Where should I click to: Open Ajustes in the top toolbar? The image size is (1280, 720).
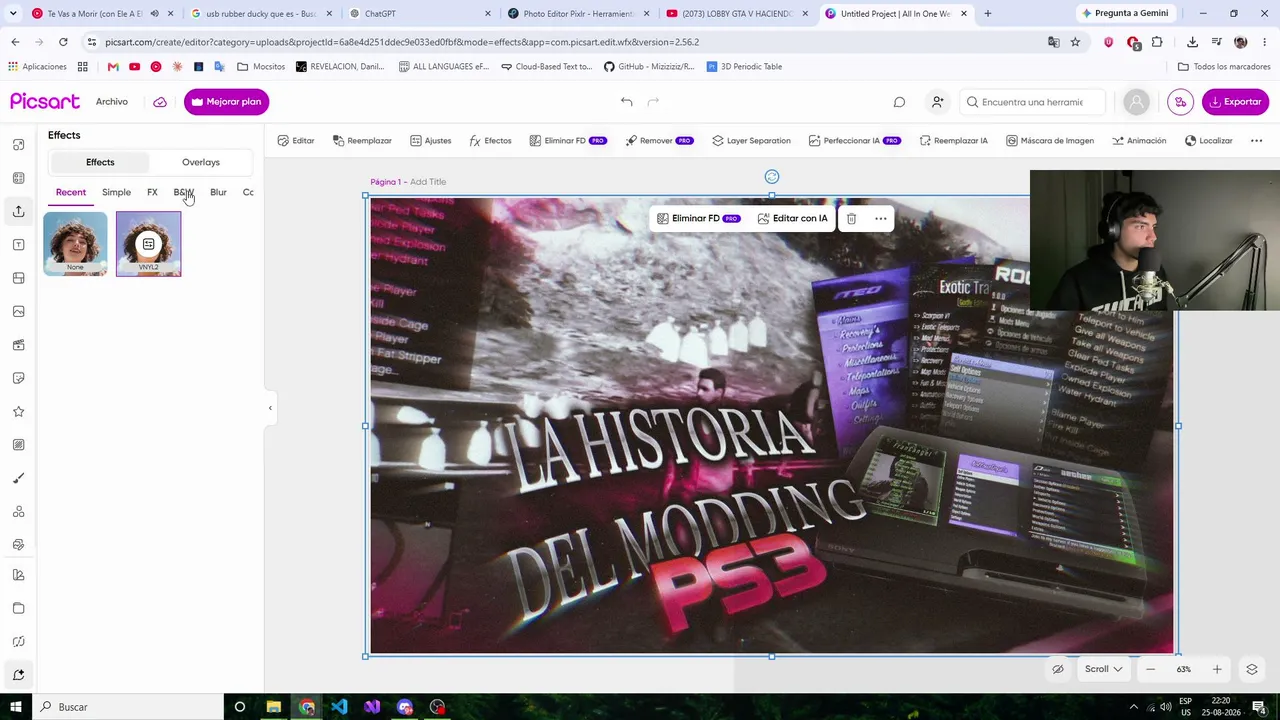[431, 141]
